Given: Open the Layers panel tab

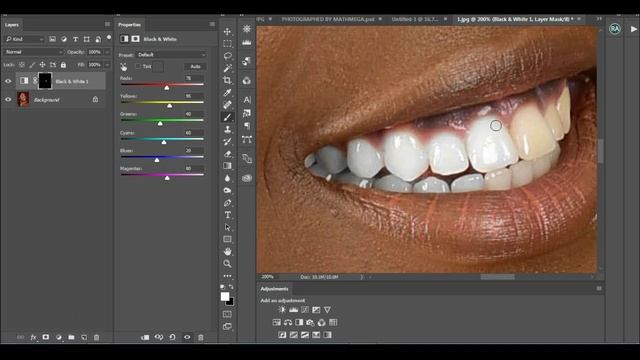Looking at the screenshot, I should coord(12,25).
